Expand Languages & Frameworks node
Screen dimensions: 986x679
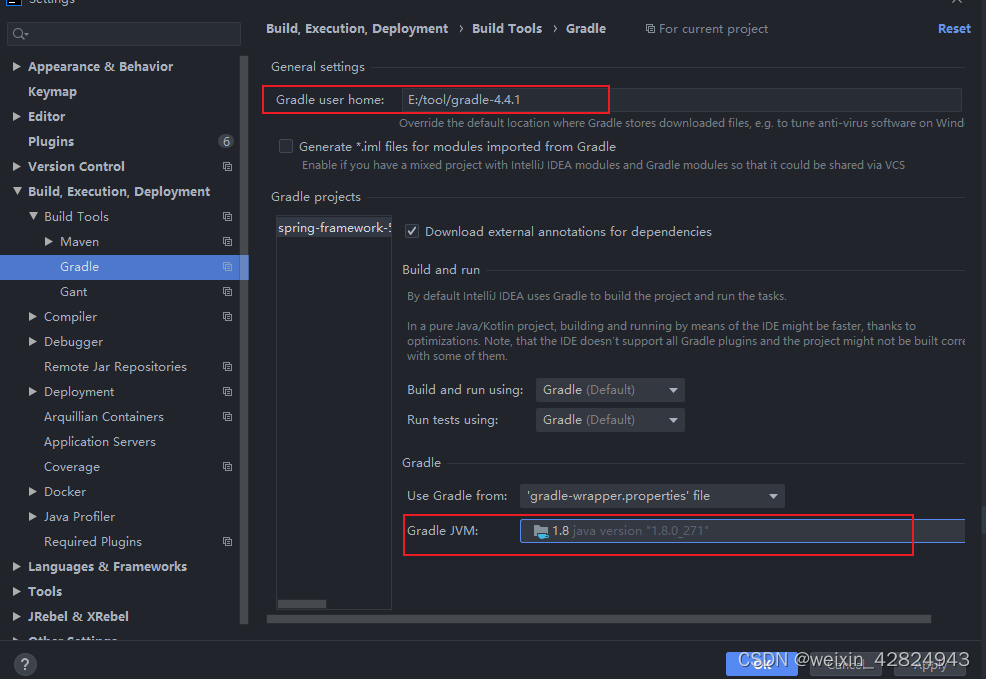tap(17, 566)
